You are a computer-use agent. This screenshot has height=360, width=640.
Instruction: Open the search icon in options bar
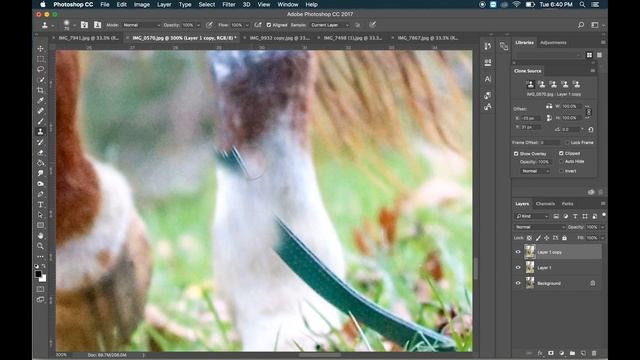pos(581,25)
